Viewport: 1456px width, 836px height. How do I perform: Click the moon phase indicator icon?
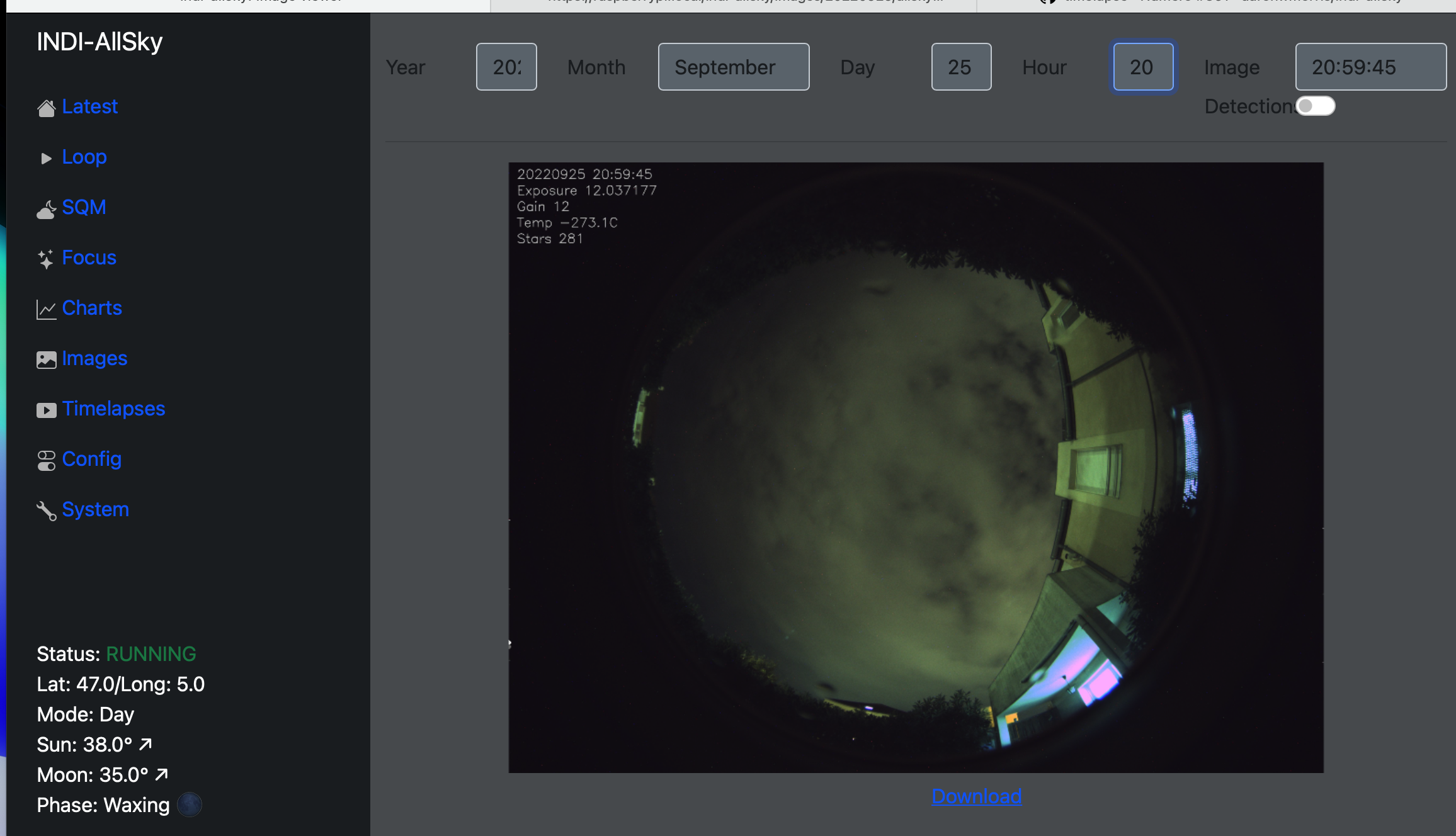click(190, 805)
